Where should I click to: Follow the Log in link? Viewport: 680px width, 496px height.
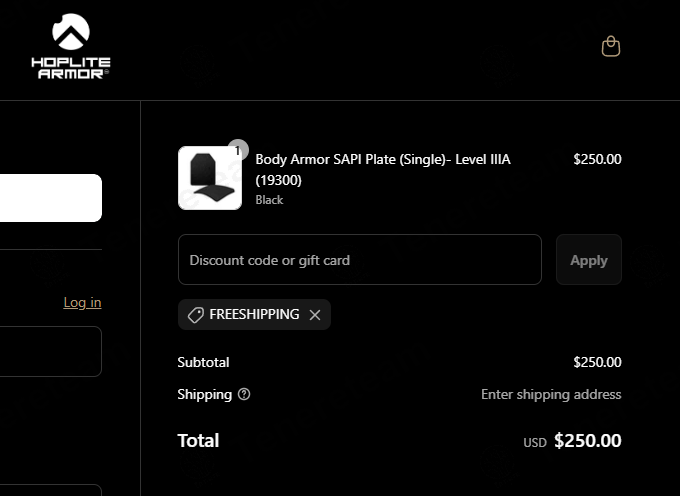[x=82, y=302]
